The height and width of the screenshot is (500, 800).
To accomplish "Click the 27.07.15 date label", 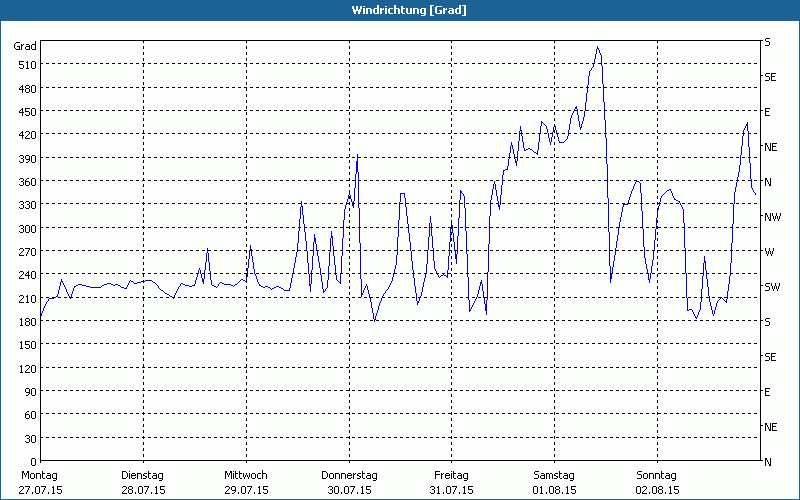I will 40,490.
